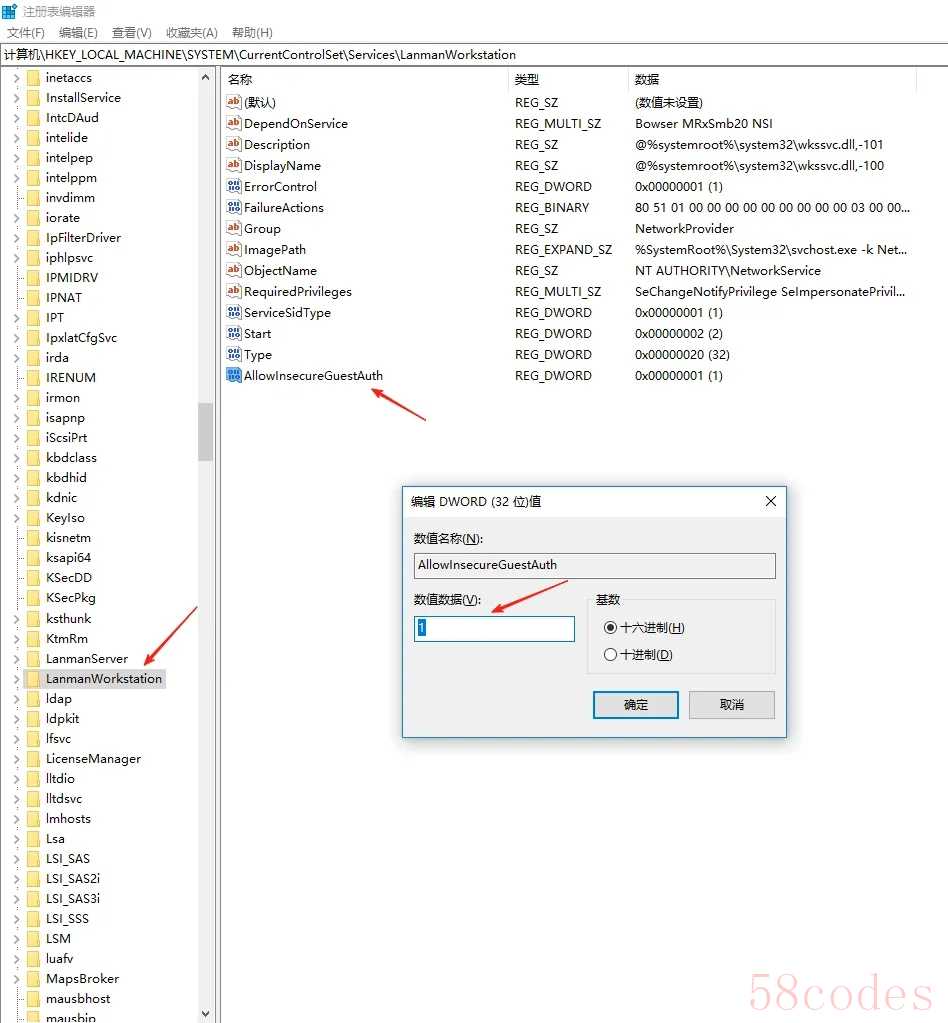Click the Start DWORD value icon
948x1023 pixels.
[x=234, y=334]
